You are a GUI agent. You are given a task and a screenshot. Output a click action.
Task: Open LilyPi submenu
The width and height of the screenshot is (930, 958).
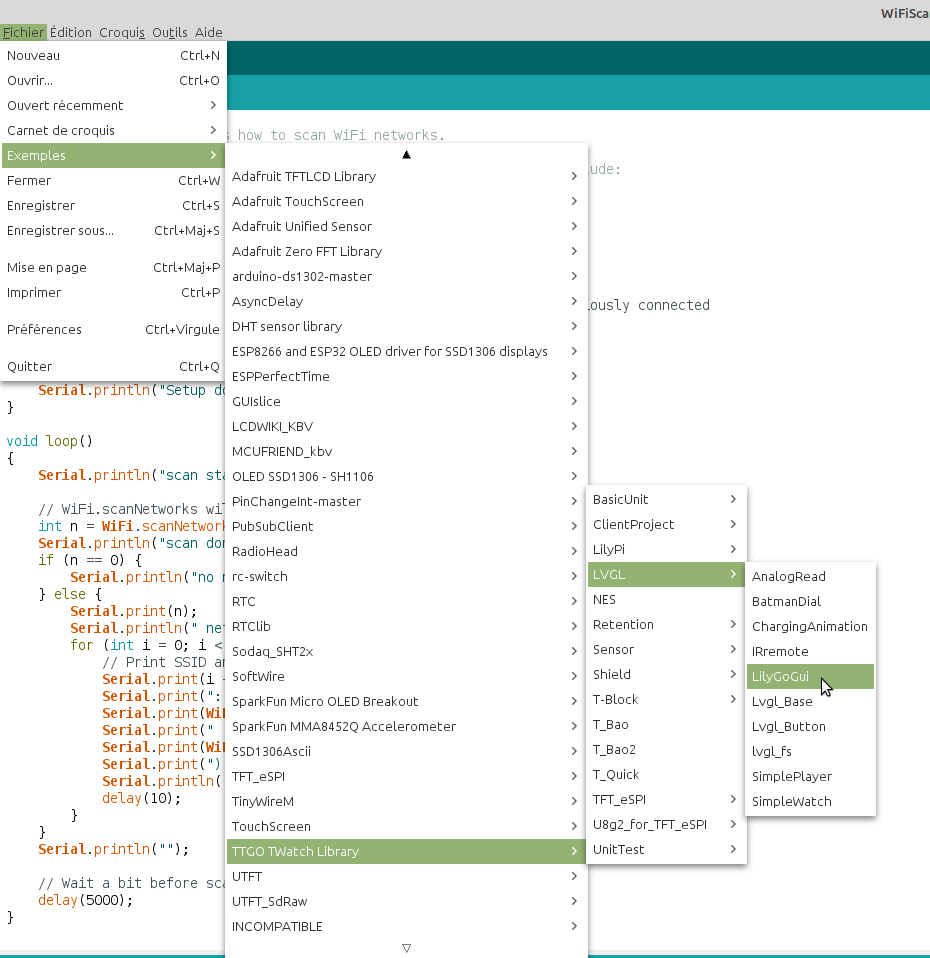pos(666,550)
